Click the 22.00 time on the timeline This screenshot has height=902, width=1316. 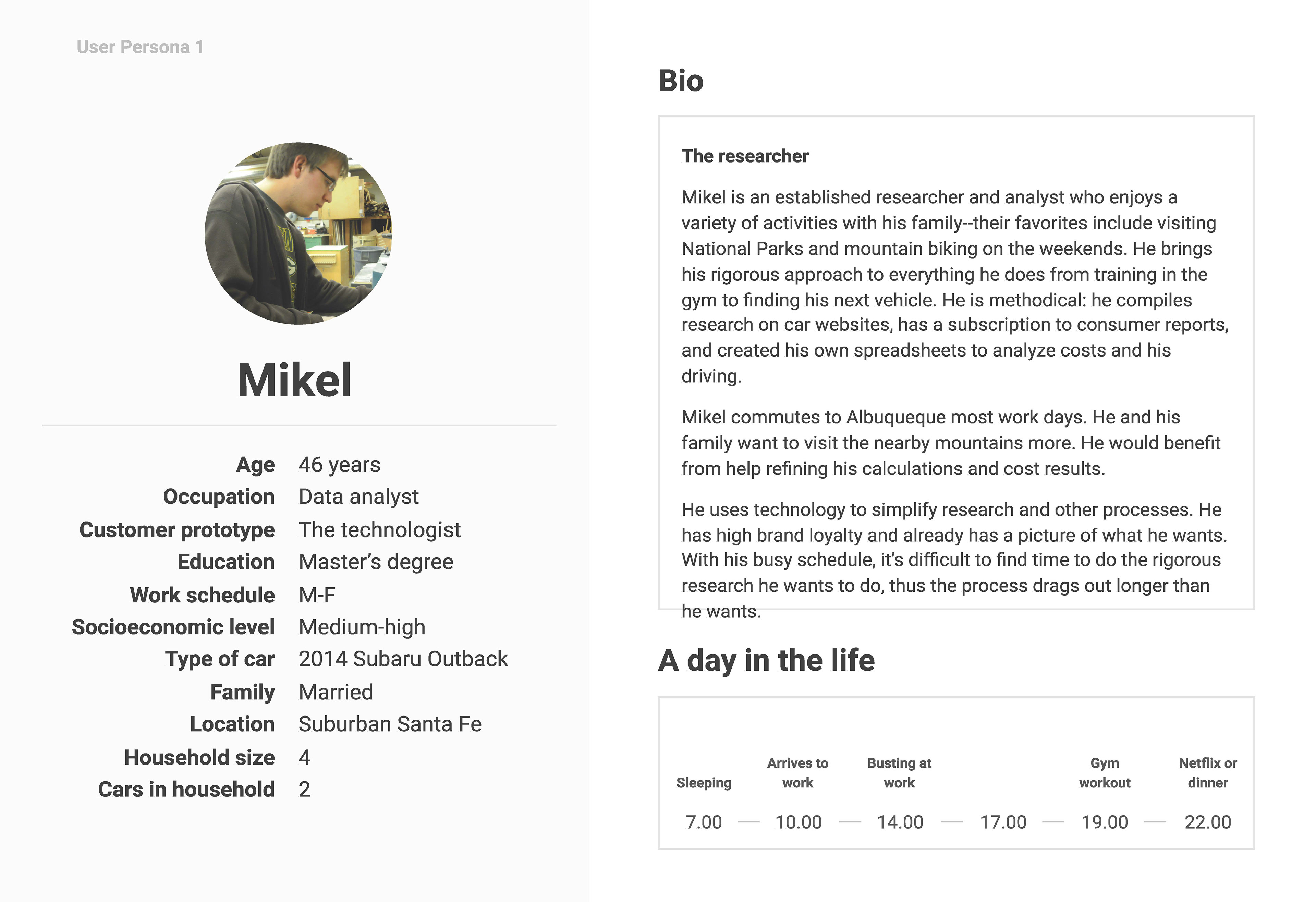coord(1208,821)
